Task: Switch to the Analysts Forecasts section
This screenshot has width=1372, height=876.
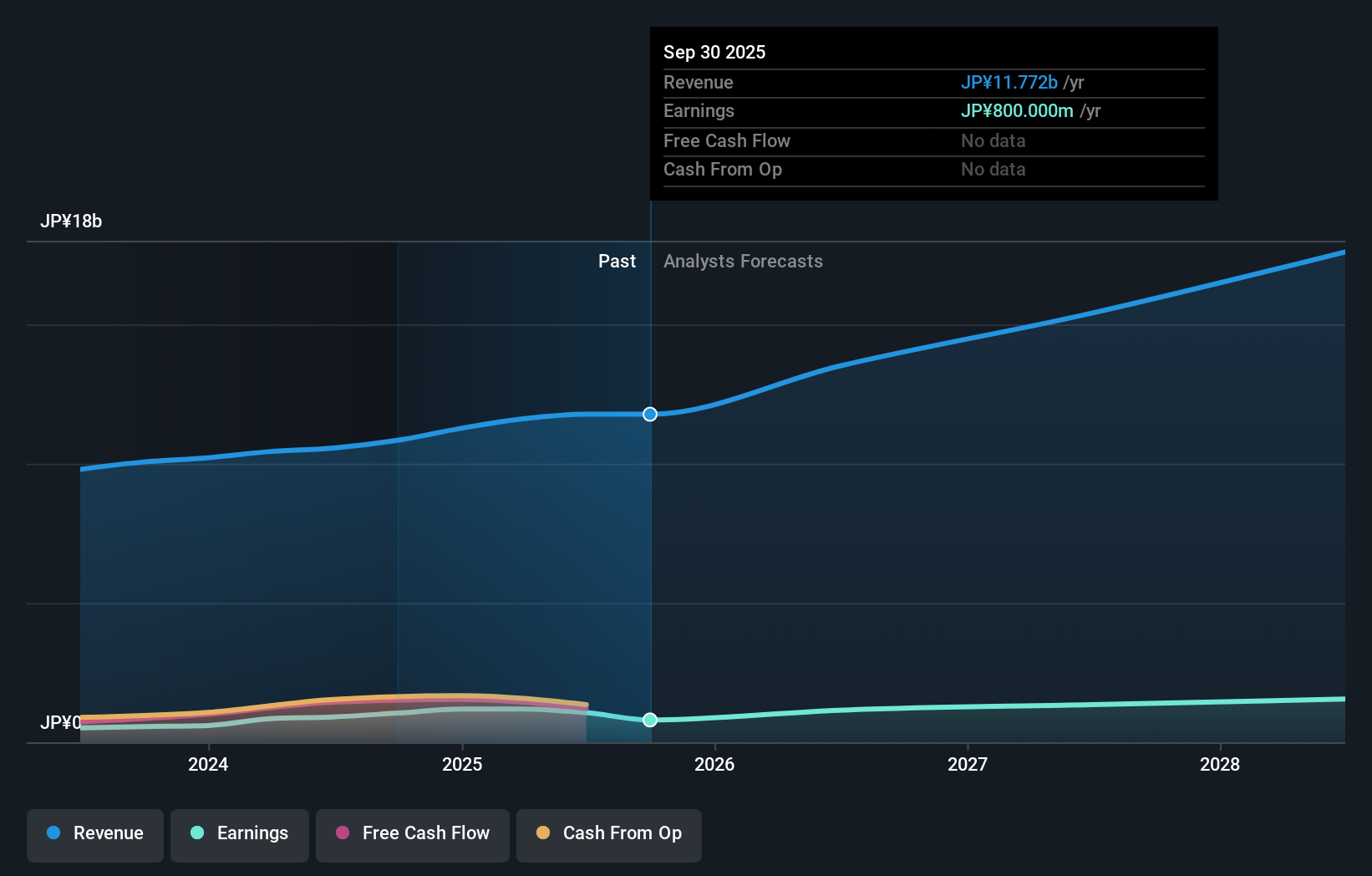Action: tap(743, 261)
